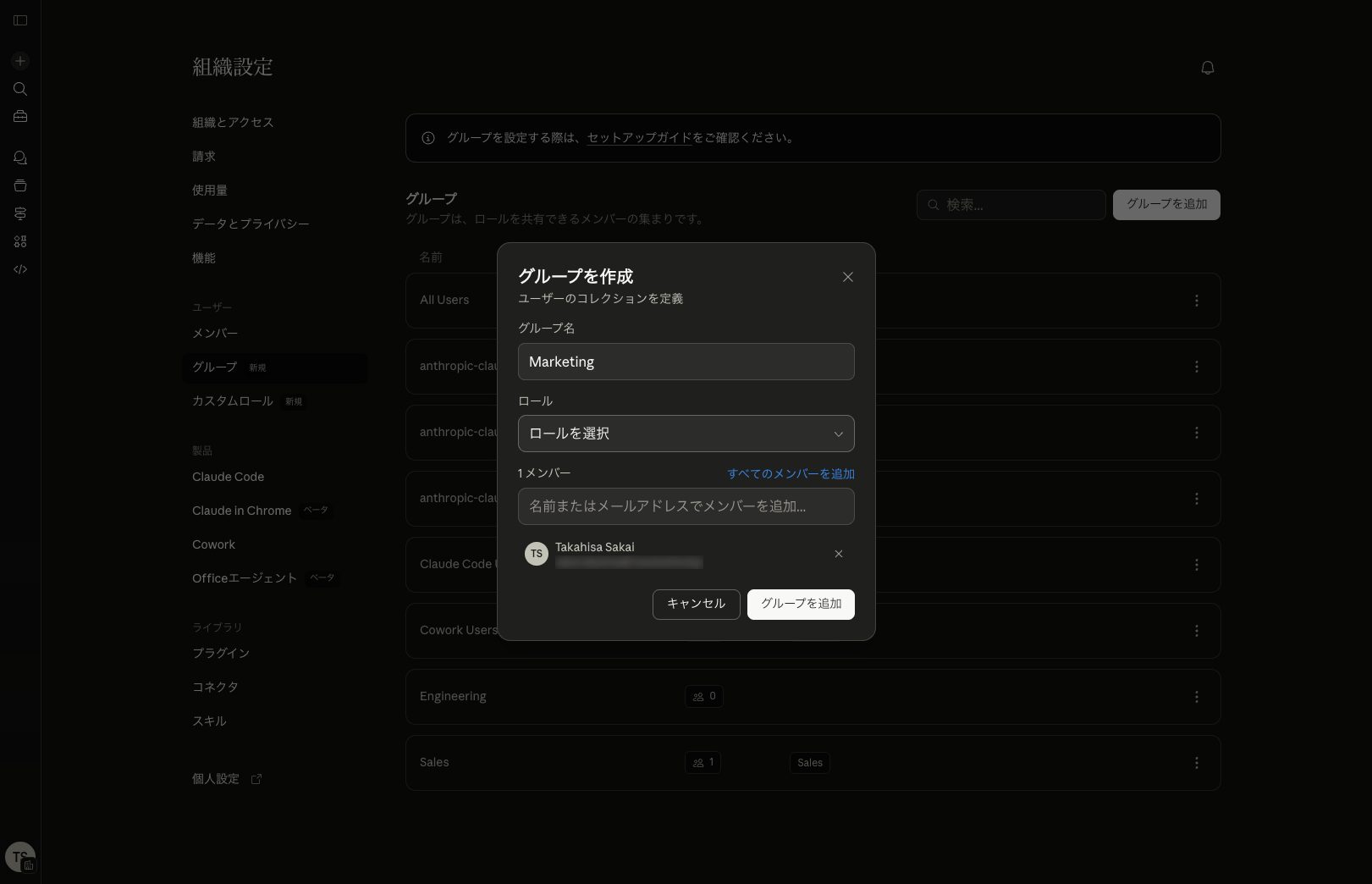Viewport: 1372px width, 884px height.
Task: Open the セットアップガイド link
Action: pyautogui.click(x=639, y=138)
